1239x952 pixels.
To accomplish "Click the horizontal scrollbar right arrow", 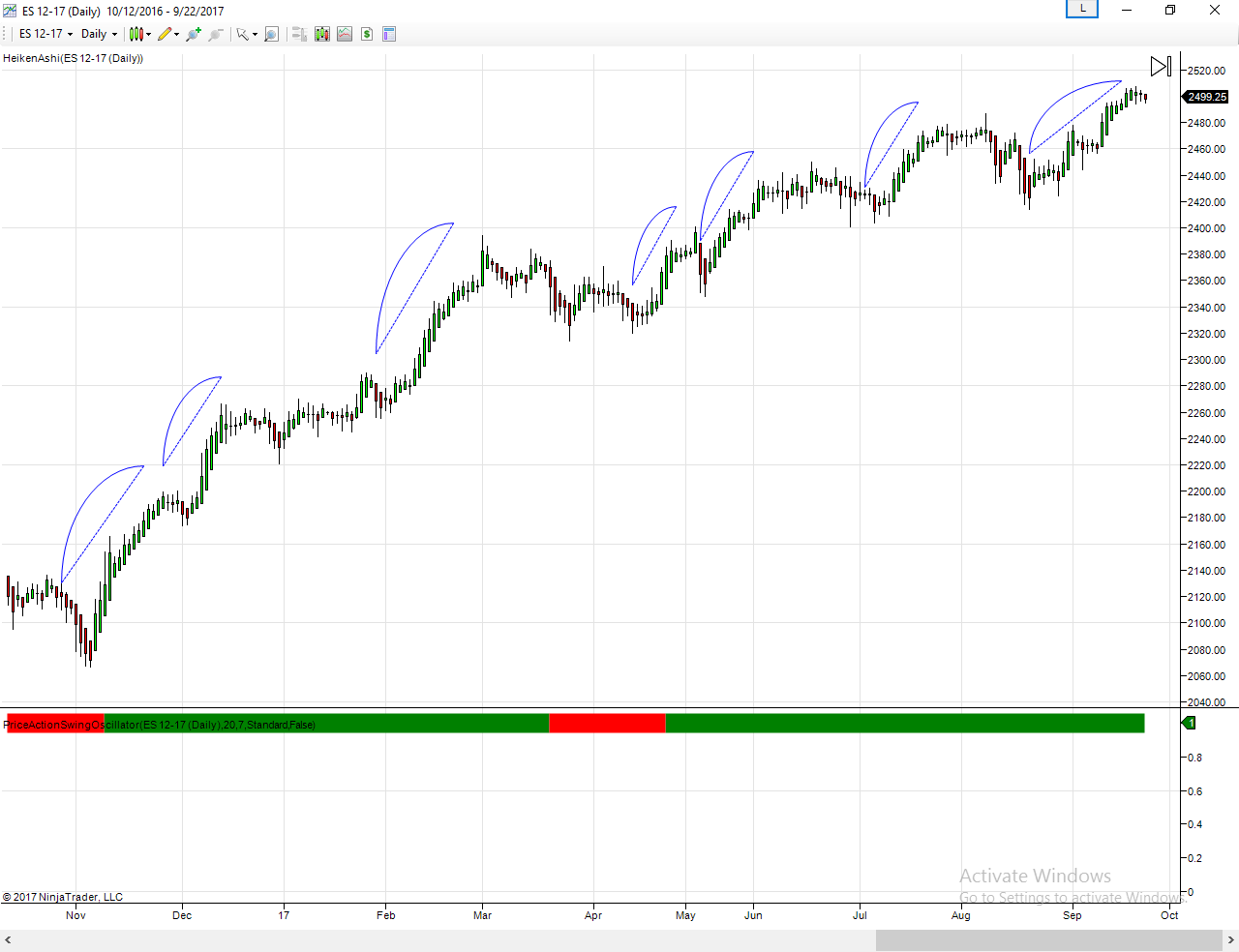I will tap(1231, 940).
